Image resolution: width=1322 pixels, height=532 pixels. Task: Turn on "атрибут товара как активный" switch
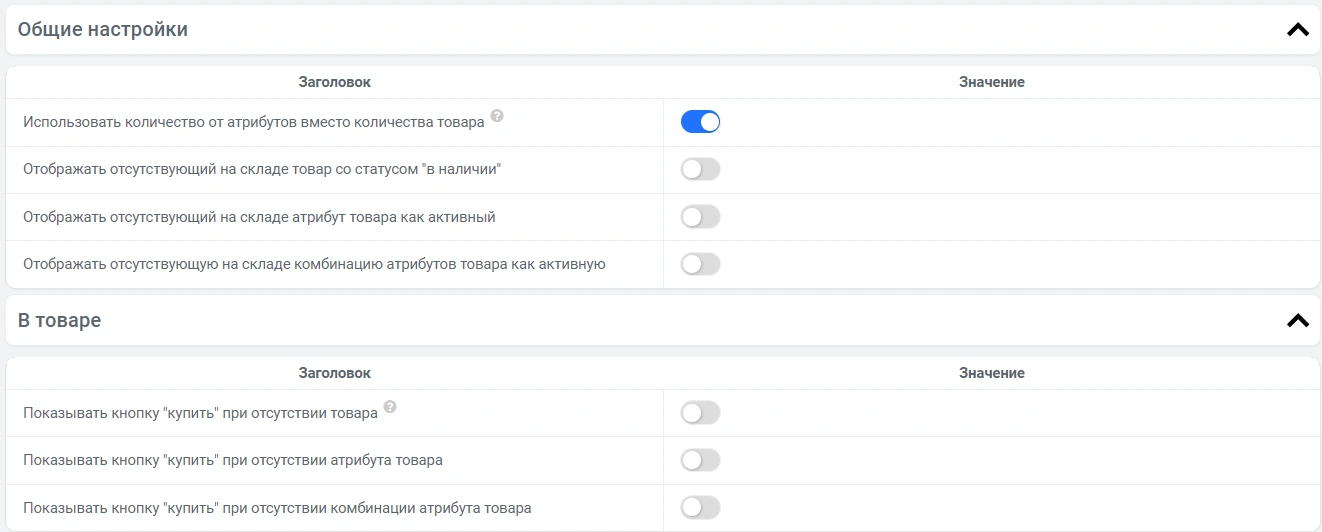[700, 217]
